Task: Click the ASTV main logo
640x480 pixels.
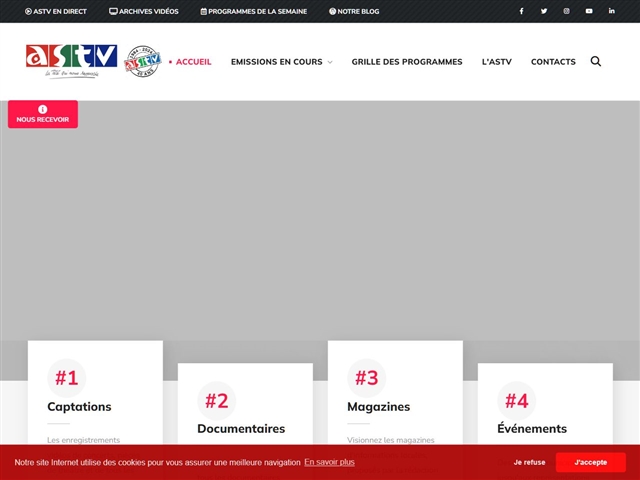Action: (x=71, y=60)
